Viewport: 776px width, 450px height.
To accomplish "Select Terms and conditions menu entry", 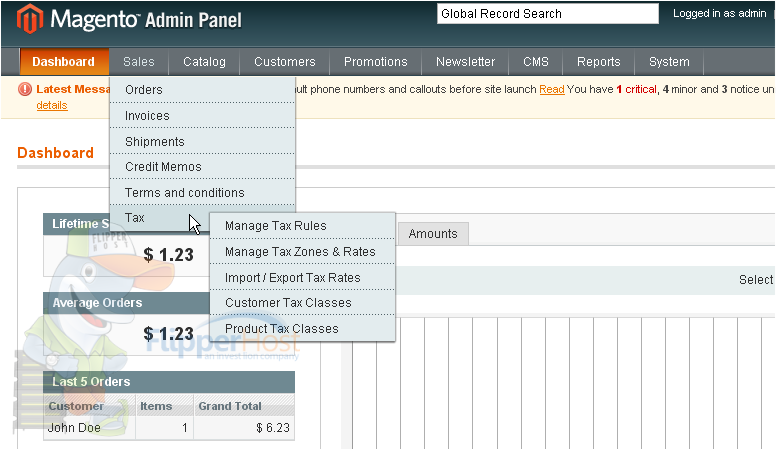I will tap(202, 193).
